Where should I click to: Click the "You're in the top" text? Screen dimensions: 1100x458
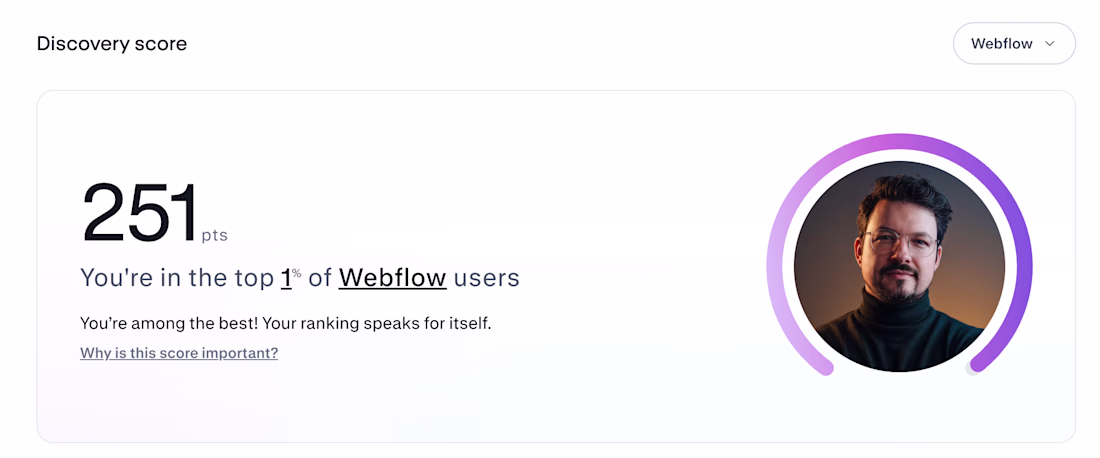coord(177,278)
